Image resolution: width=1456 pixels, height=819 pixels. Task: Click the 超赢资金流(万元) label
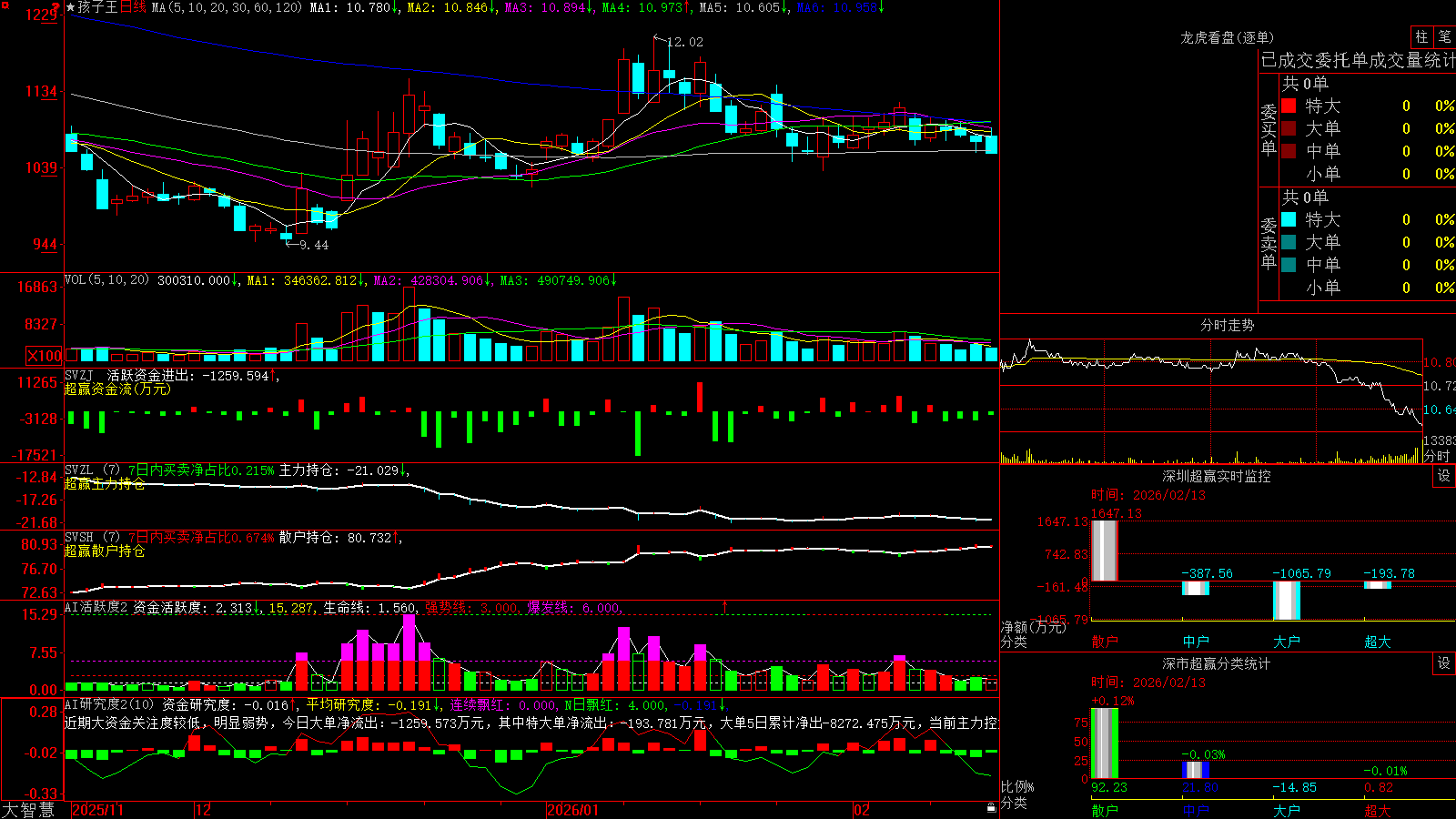point(117,389)
